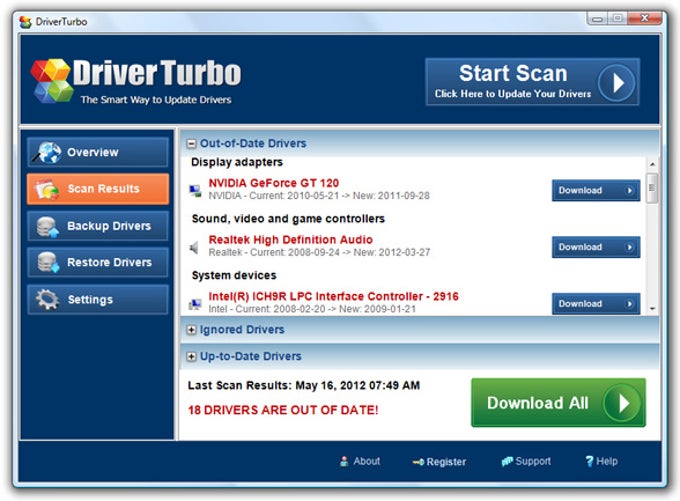Click the Download All play arrow icon

click(622, 403)
